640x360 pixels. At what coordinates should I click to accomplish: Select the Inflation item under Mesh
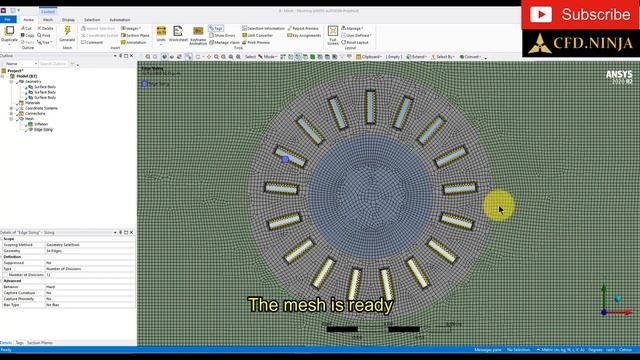(x=40, y=124)
